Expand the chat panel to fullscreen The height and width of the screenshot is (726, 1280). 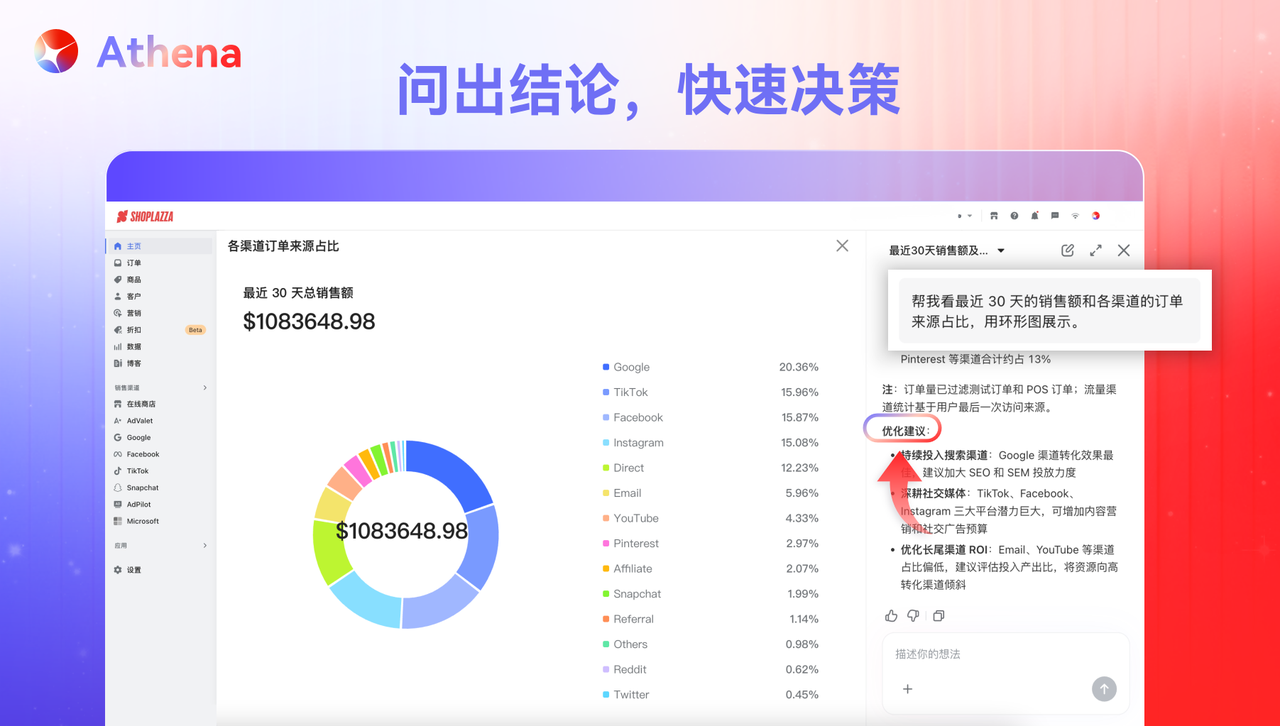point(1096,250)
